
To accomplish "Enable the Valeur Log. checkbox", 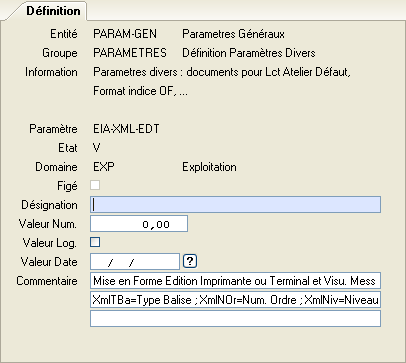I will tap(95, 242).
